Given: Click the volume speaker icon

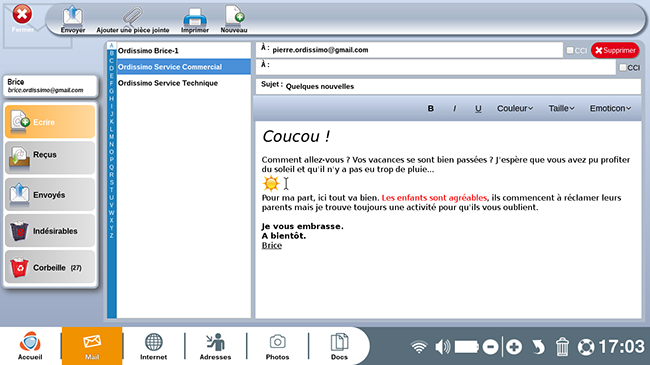Looking at the screenshot, I should click(442, 347).
